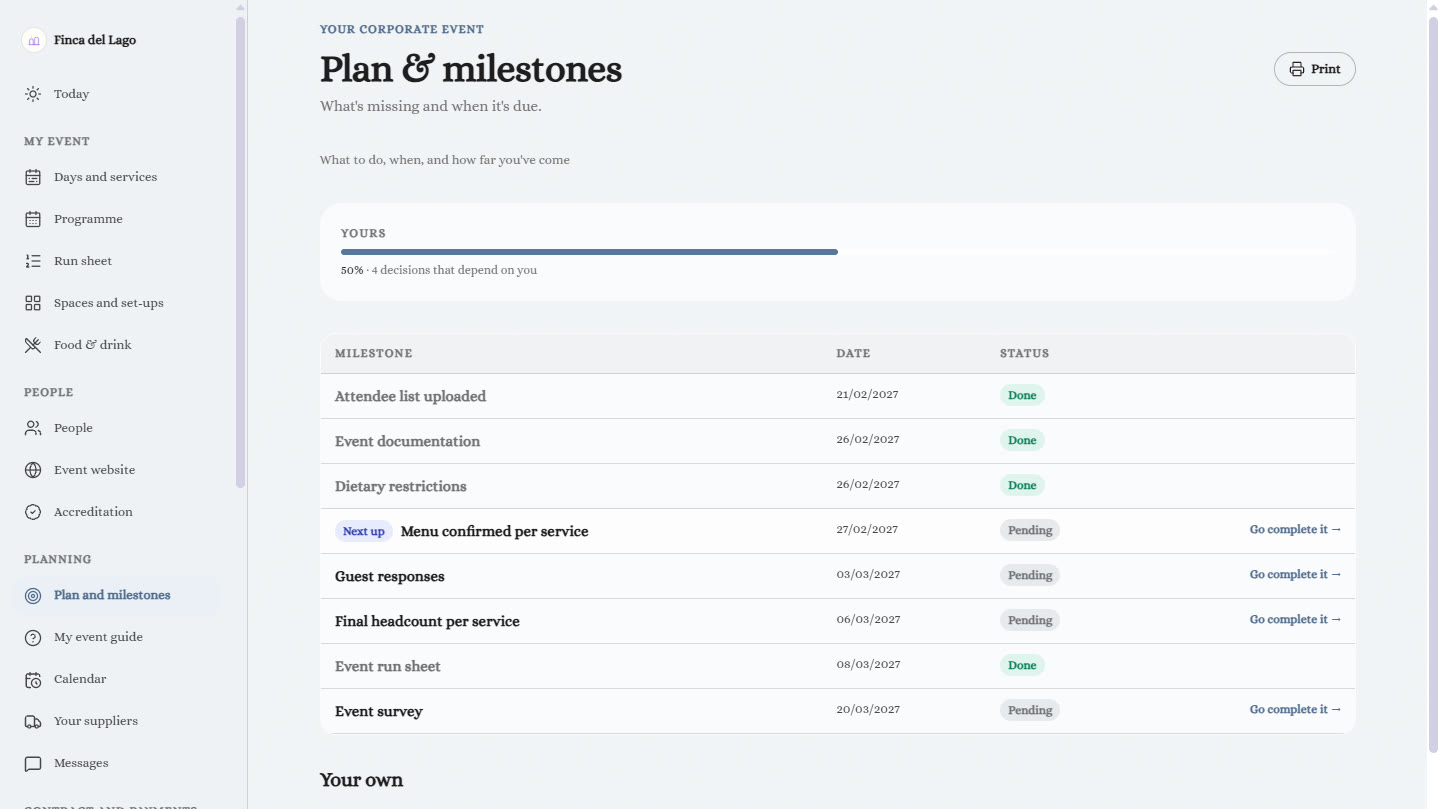Click the 50% decisions progress caption
Screen dimensions: 1440x809
click(439, 270)
